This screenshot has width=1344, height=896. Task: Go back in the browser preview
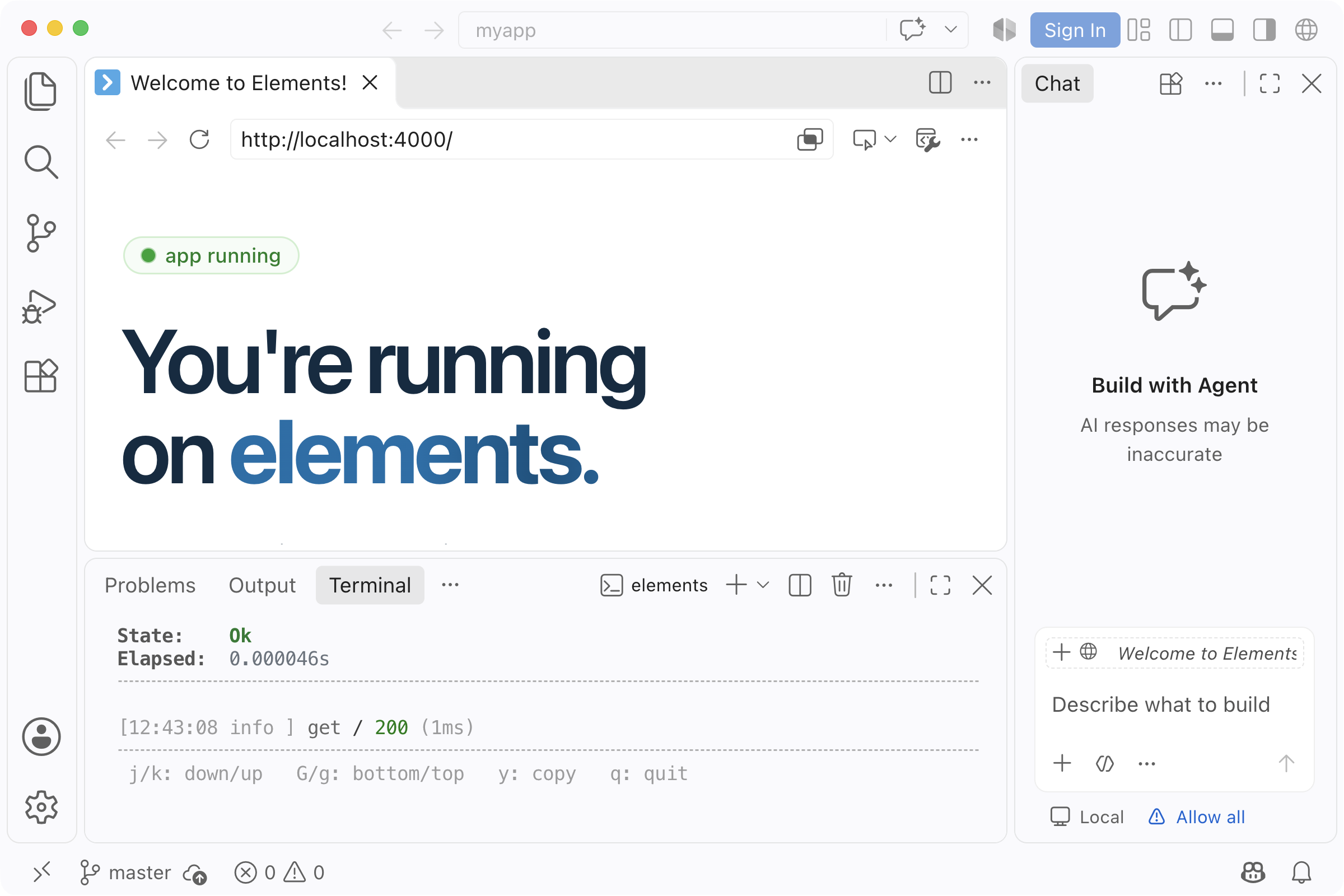[x=116, y=139]
